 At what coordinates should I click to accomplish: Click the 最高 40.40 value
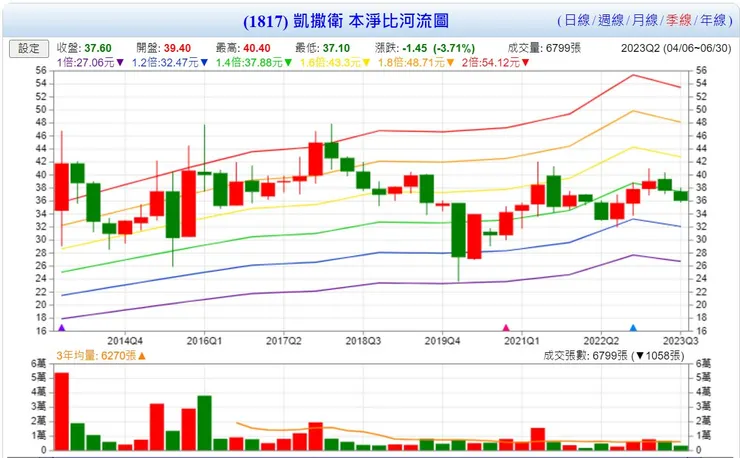pyautogui.click(x=257, y=48)
